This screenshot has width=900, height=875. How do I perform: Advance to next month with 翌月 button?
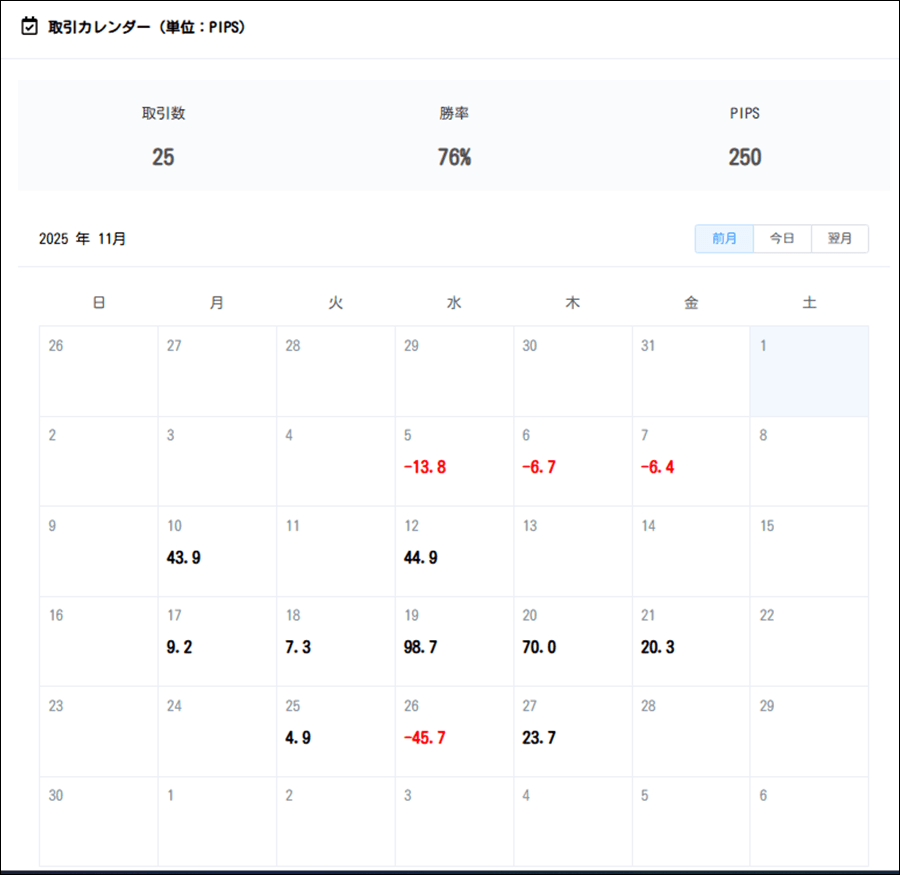tap(840, 239)
